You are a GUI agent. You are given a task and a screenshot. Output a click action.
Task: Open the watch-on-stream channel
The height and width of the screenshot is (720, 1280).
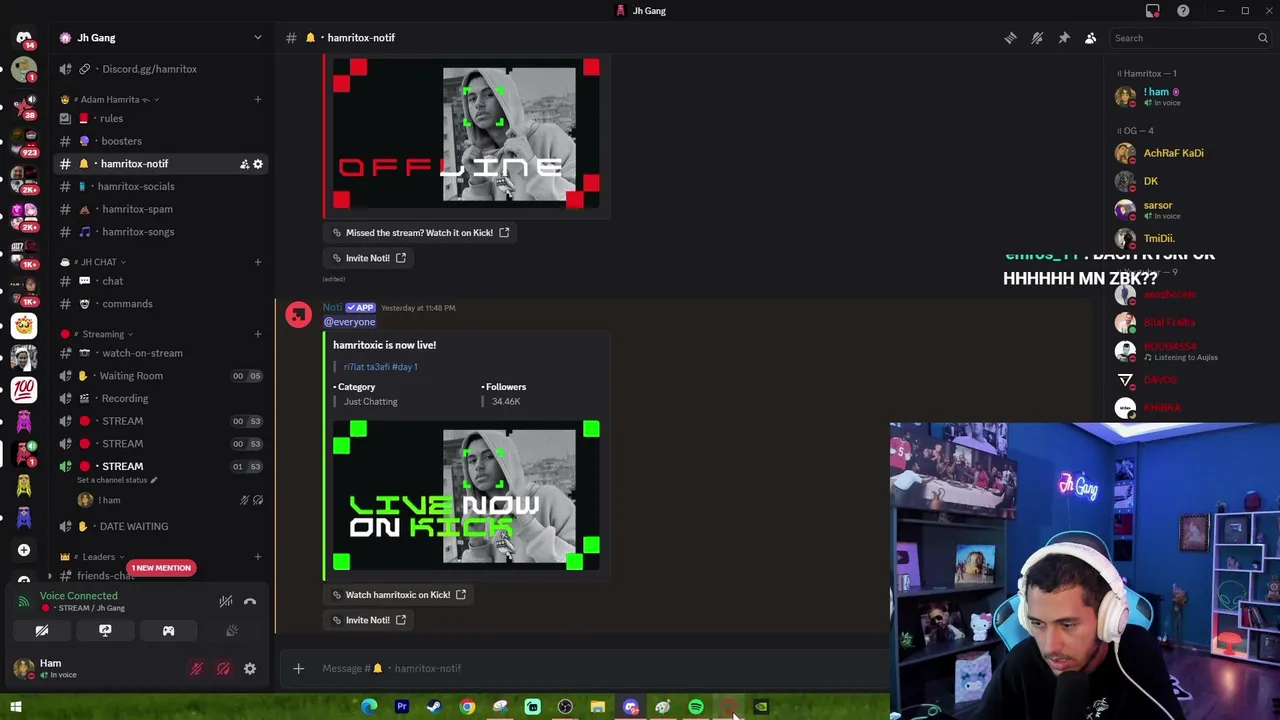coord(142,353)
